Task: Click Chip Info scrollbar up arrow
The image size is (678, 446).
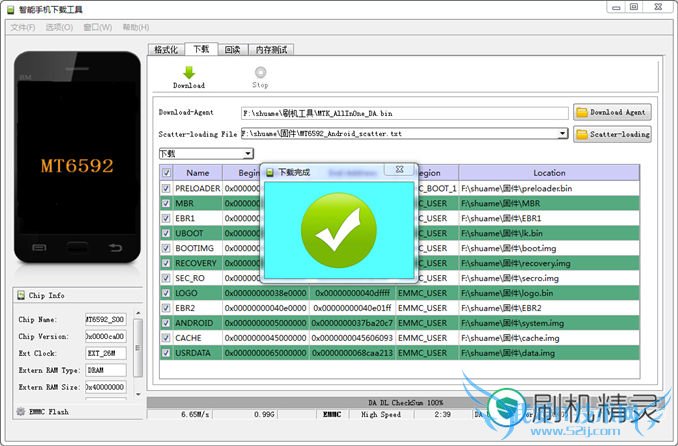Action: pyautogui.click(x=138, y=313)
